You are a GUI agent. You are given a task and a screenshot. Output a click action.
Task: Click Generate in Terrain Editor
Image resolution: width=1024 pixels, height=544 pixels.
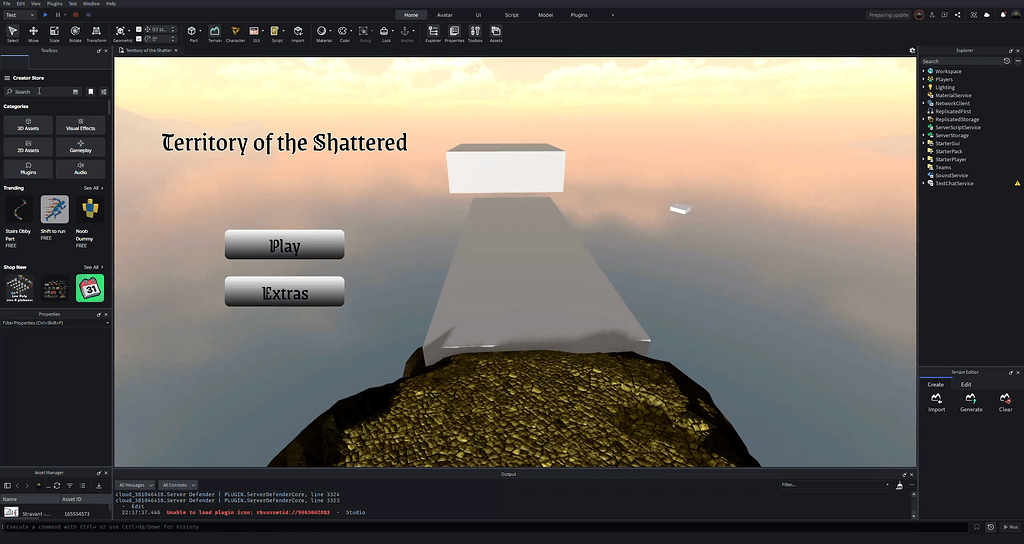click(970, 402)
